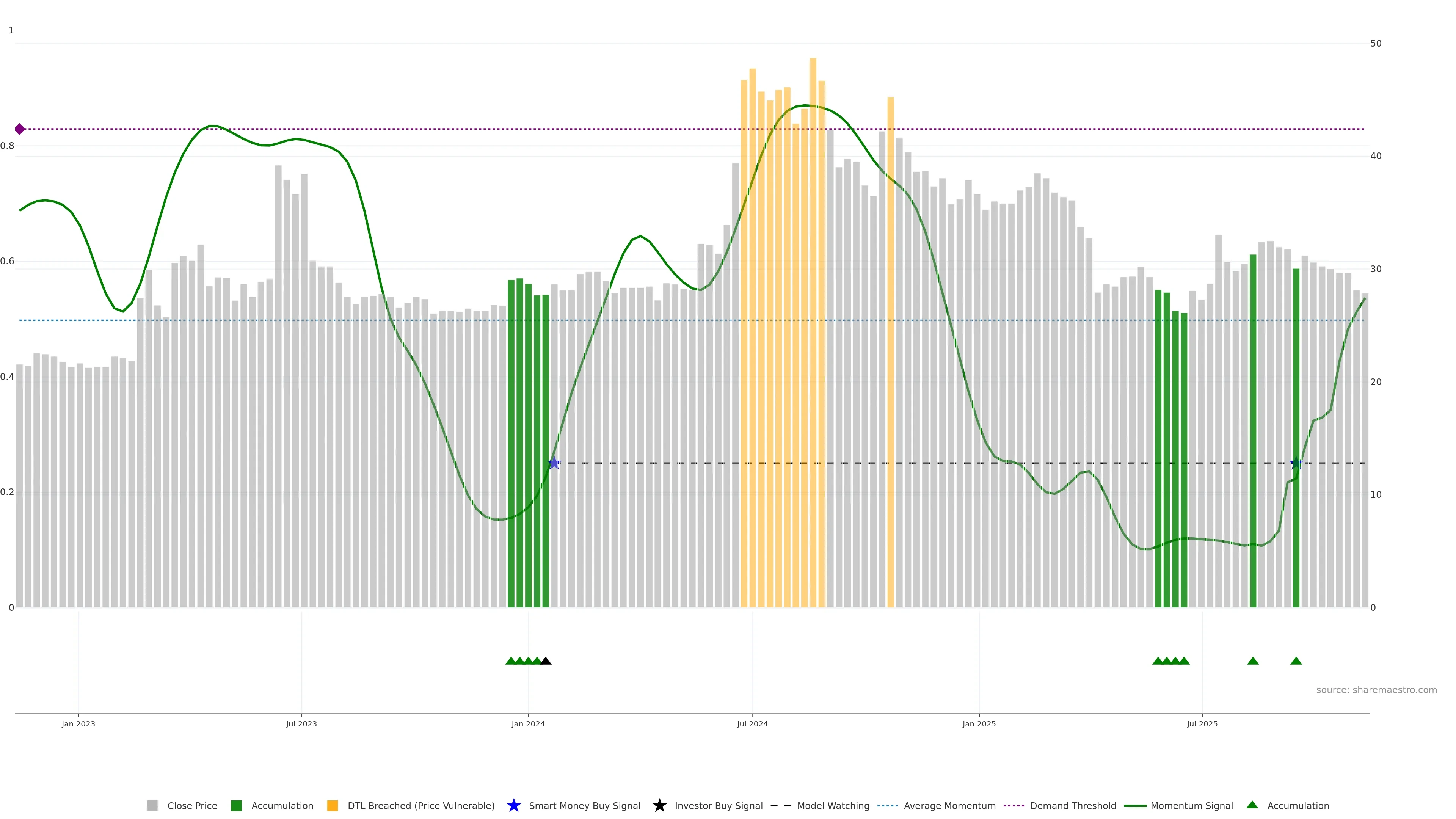1456x819 pixels.
Task: Click the blue star on chart near Jan 2024
Action: [x=554, y=463]
